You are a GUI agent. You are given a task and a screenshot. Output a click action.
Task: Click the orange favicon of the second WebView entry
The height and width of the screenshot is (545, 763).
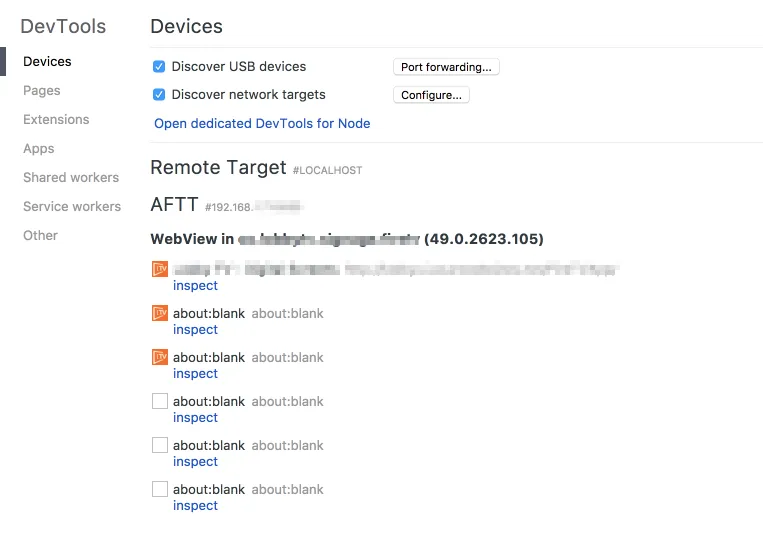click(159, 313)
